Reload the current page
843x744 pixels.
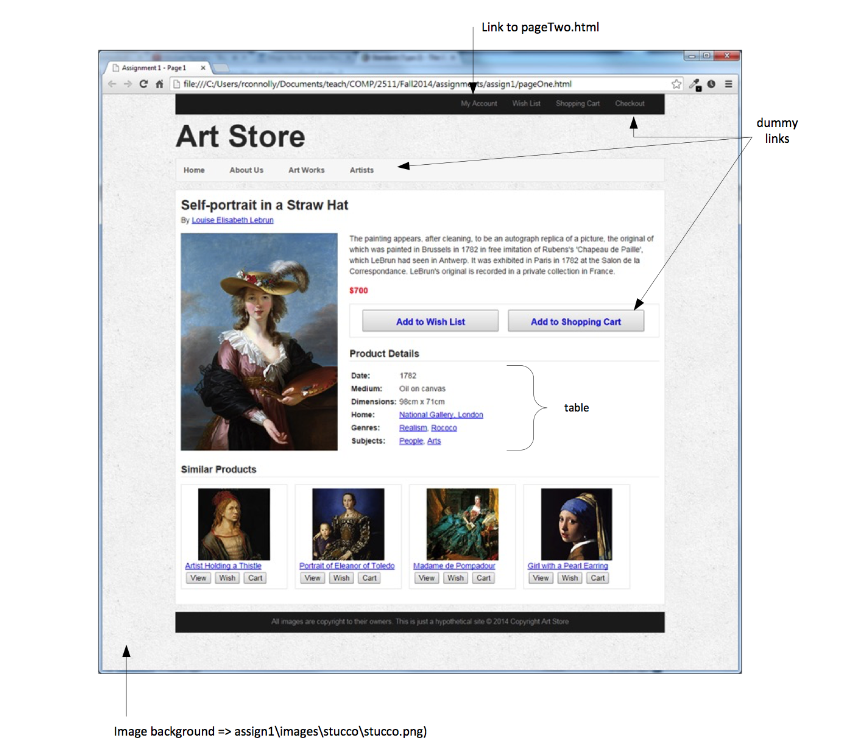pyautogui.click(x=145, y=85)
